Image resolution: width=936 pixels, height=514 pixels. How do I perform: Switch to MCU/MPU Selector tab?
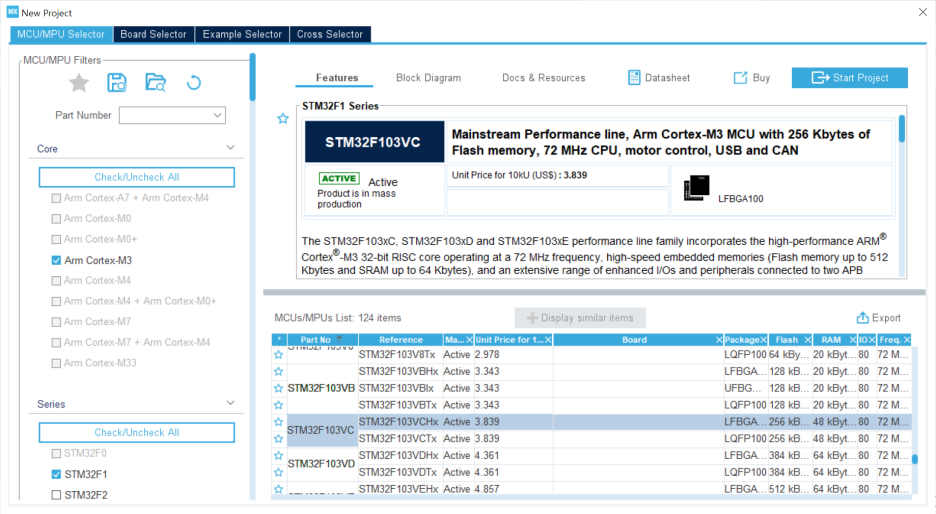tap(61, 34)
